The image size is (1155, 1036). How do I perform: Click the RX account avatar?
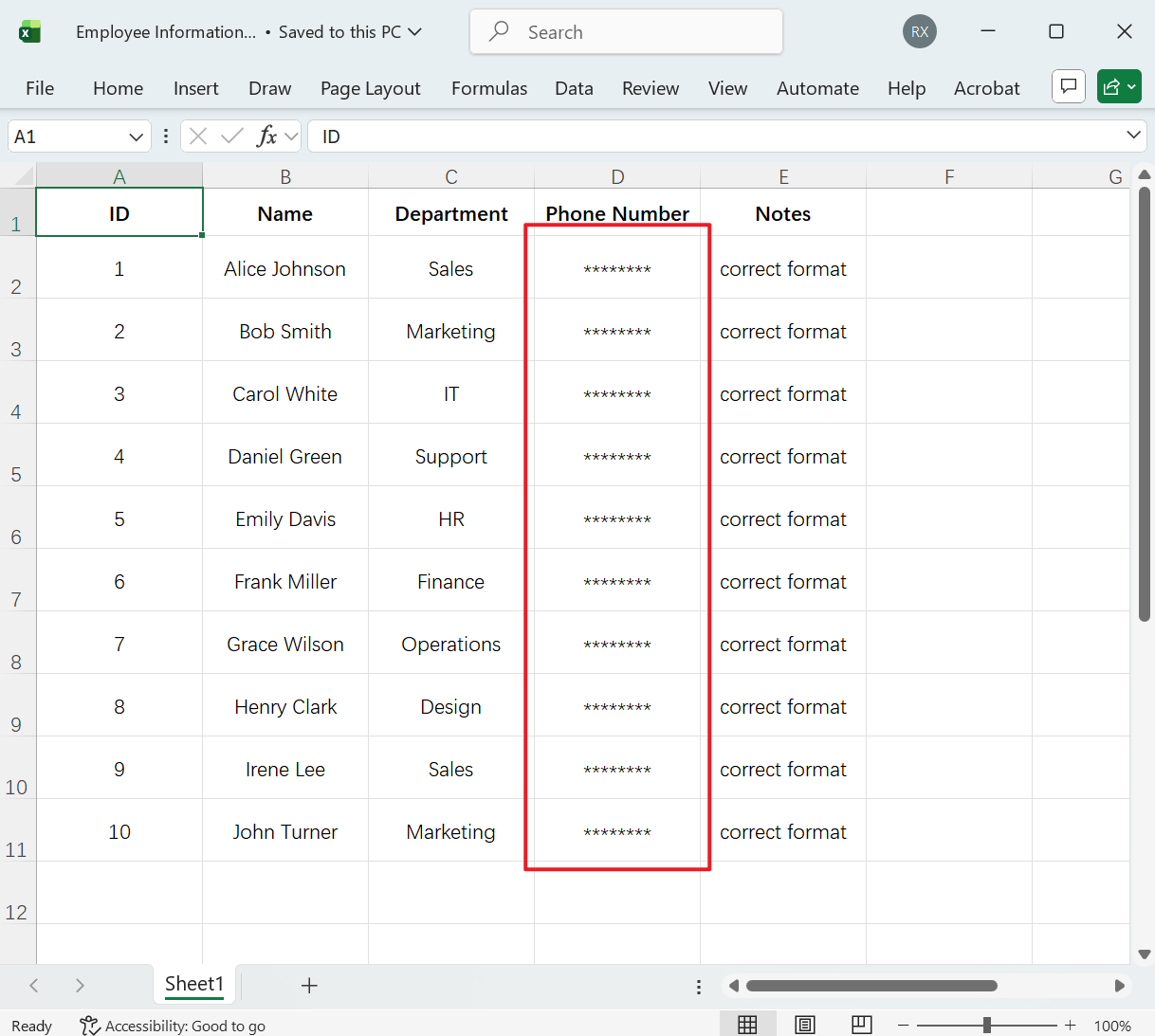919,31
